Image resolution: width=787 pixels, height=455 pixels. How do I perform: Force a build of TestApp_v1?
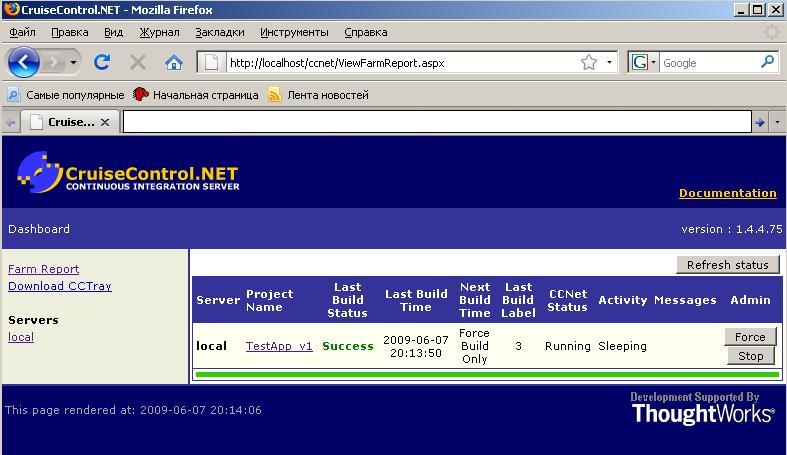(750, 337)
